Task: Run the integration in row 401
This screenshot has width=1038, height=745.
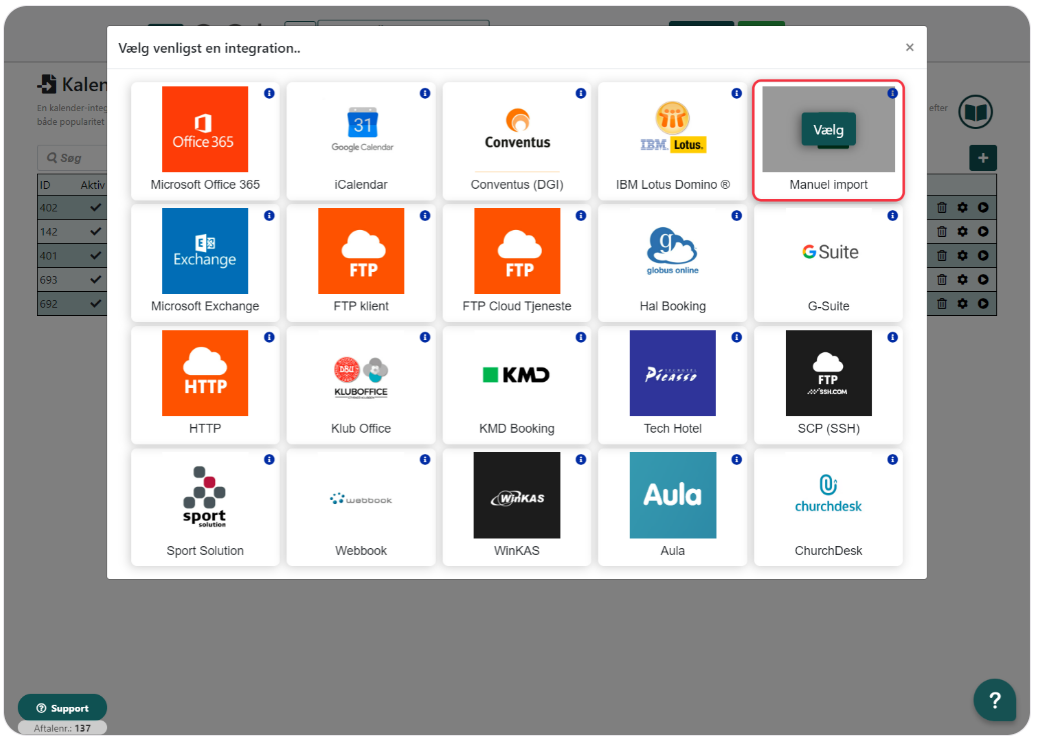Action: (983, 256)
